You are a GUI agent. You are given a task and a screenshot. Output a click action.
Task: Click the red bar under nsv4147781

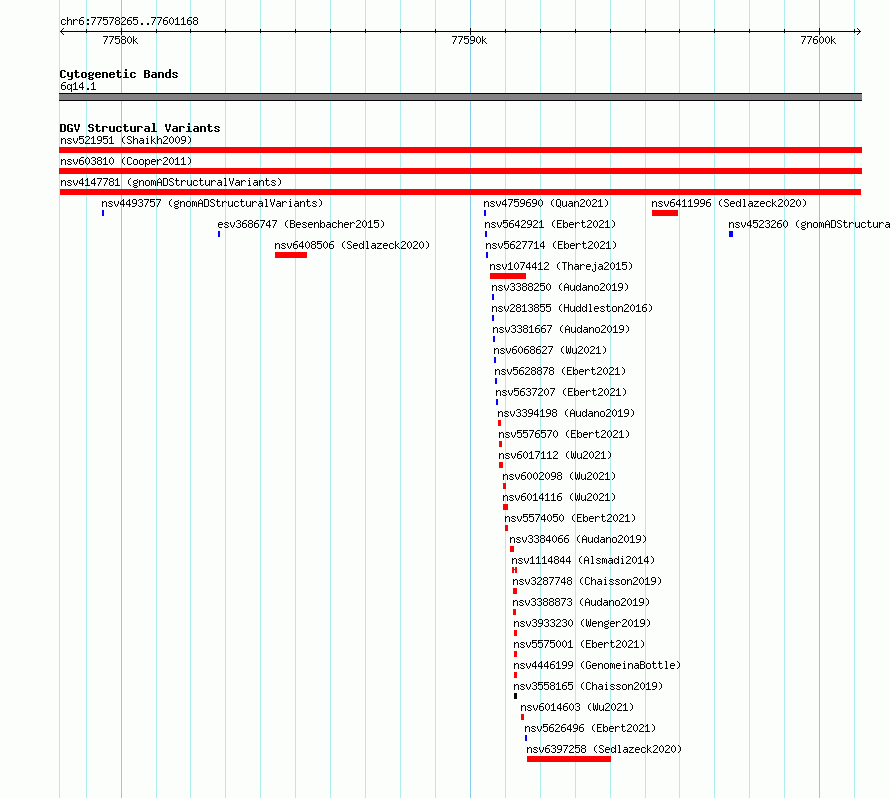point(460,192)
